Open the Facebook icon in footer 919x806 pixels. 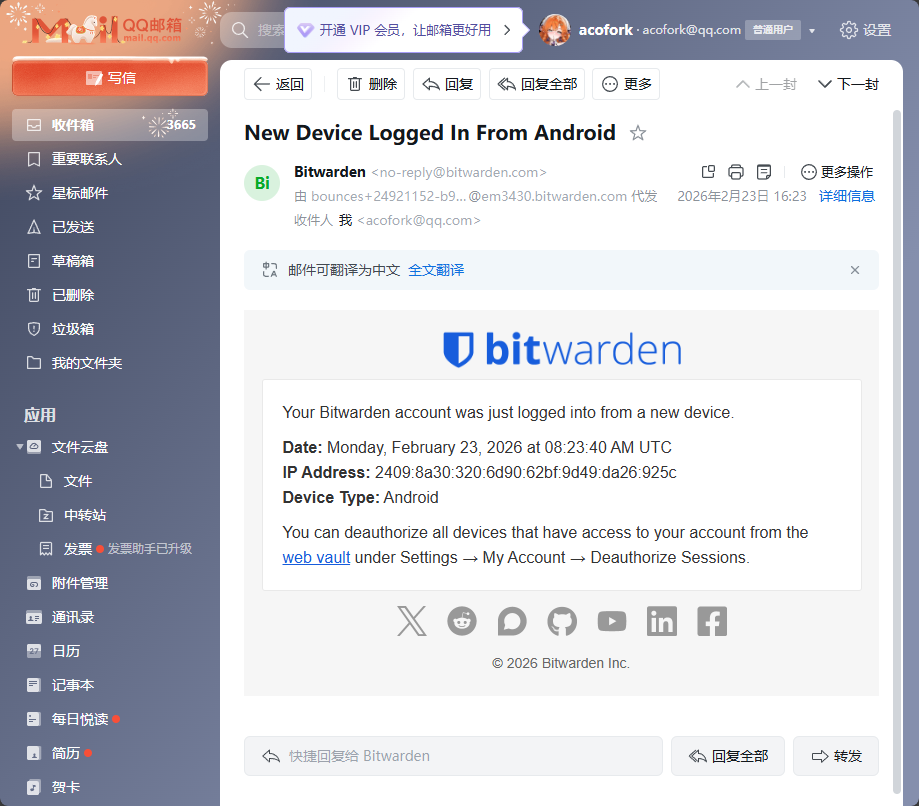(712, 621)
